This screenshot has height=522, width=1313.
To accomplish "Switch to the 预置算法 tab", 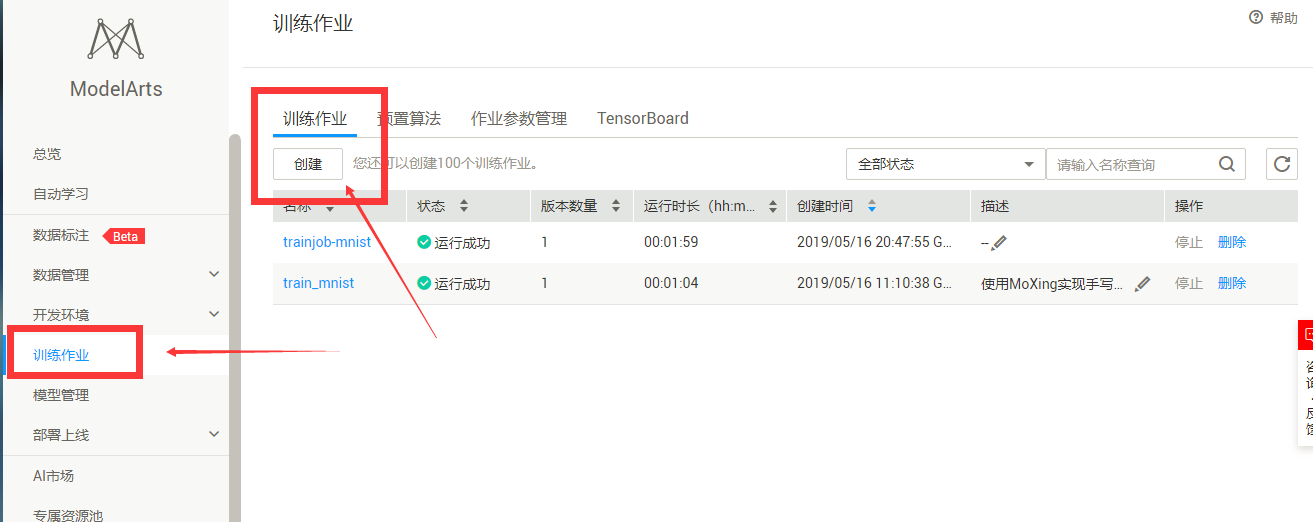I will click(408, 118).
